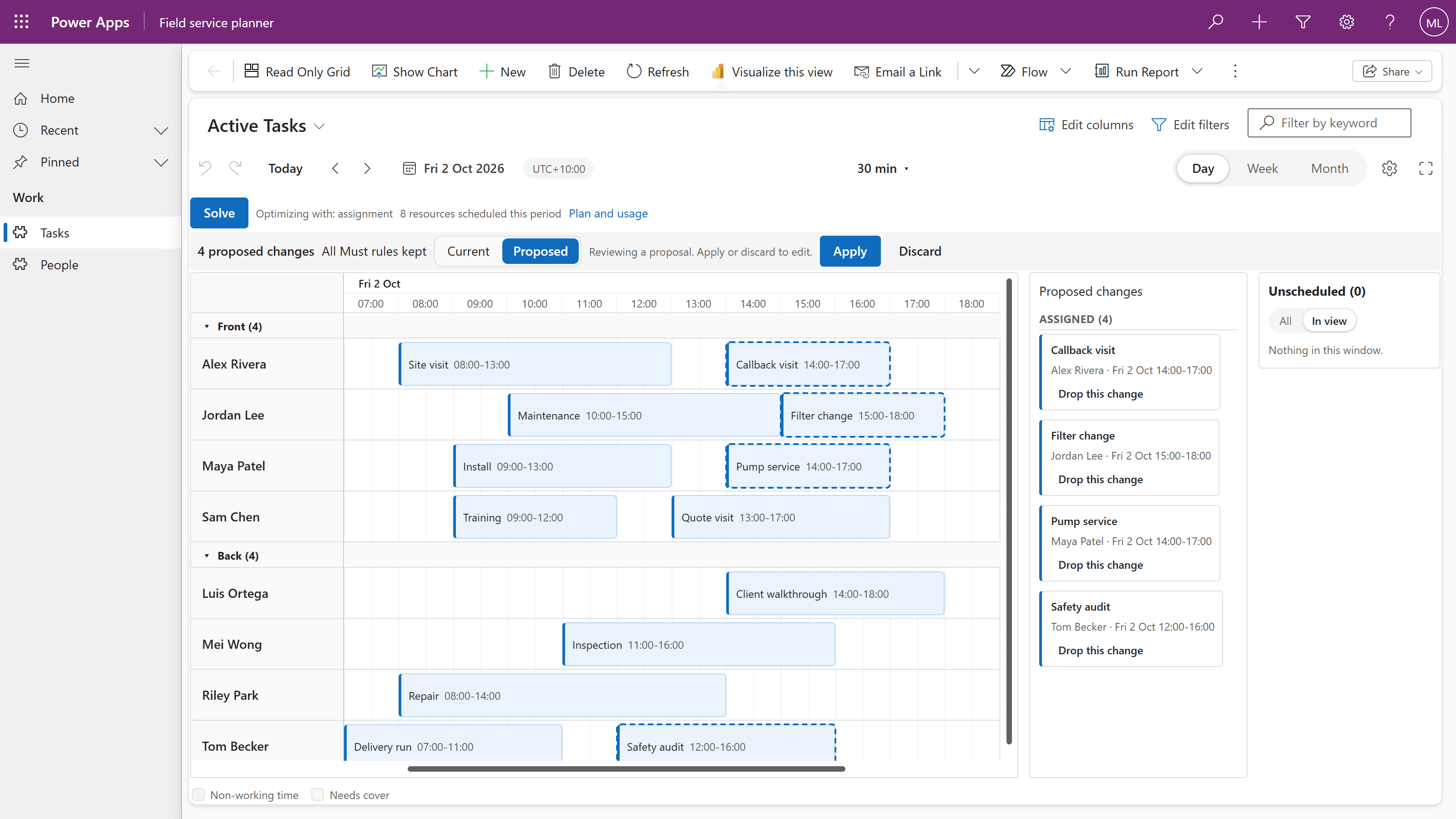Open the Share dropdown button
The height and width of the screenshot is (819, 1456).
1391,71
